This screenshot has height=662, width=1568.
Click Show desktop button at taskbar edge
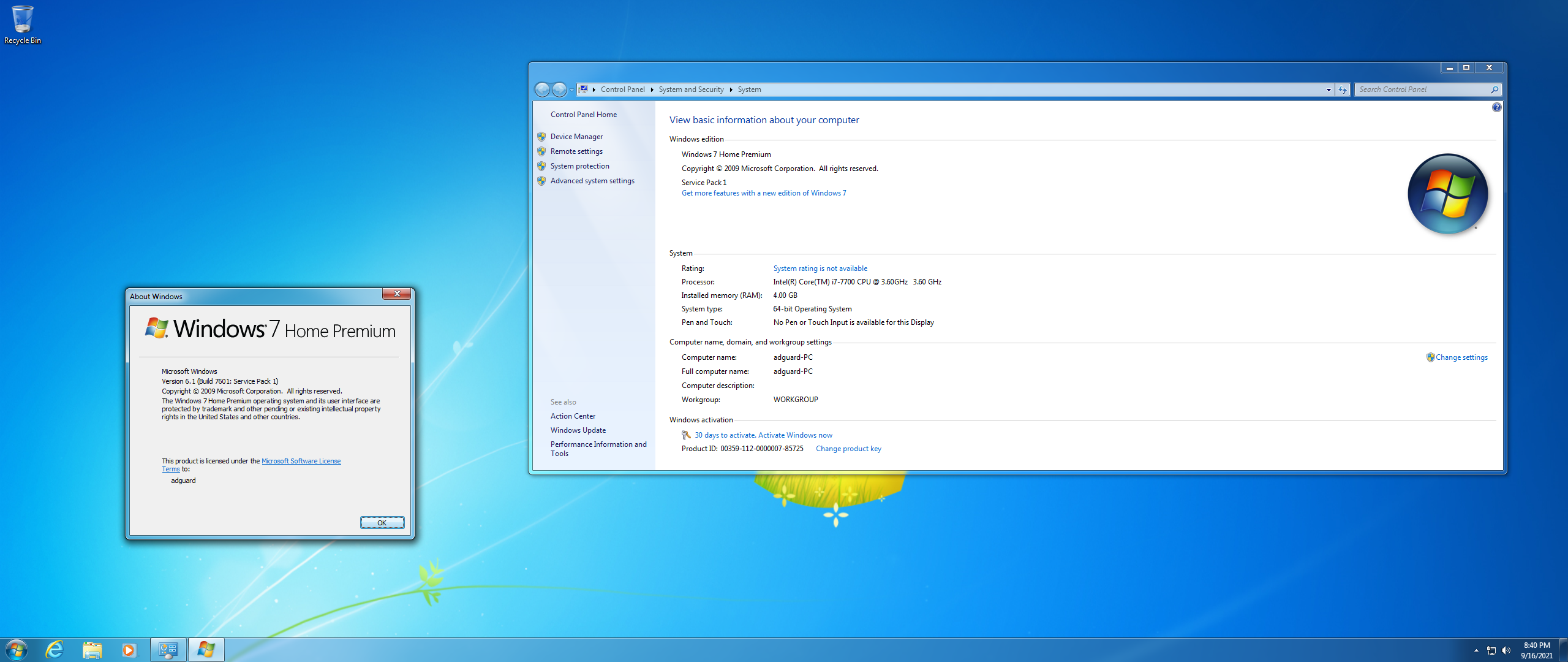[x=1564, y=650]
